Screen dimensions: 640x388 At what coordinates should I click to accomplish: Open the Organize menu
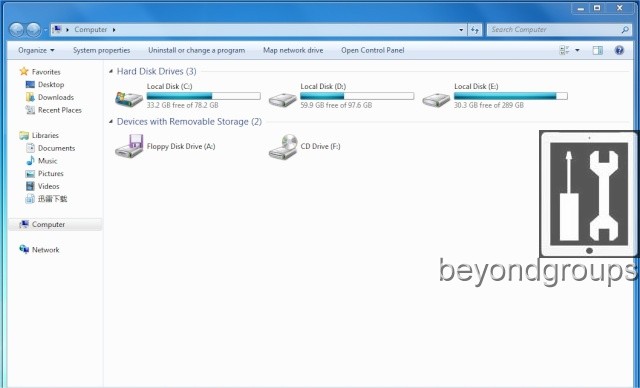click(36, 50)
